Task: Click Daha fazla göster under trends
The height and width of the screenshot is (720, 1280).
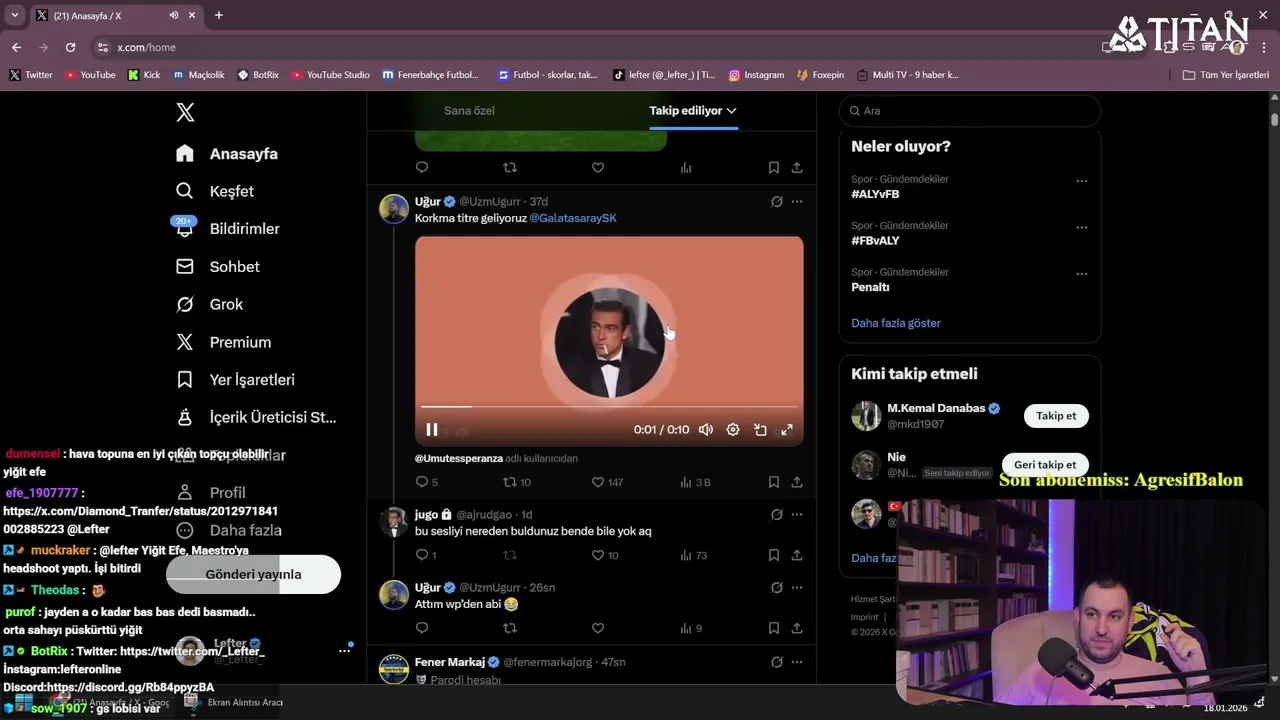Action: pyautogui.click(x=896, y=323)
